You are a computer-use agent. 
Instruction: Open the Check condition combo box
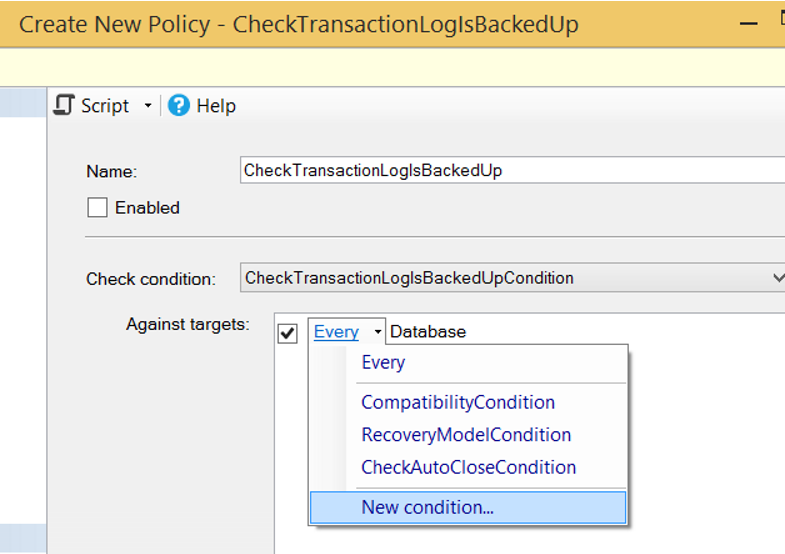tap(512, 278)
